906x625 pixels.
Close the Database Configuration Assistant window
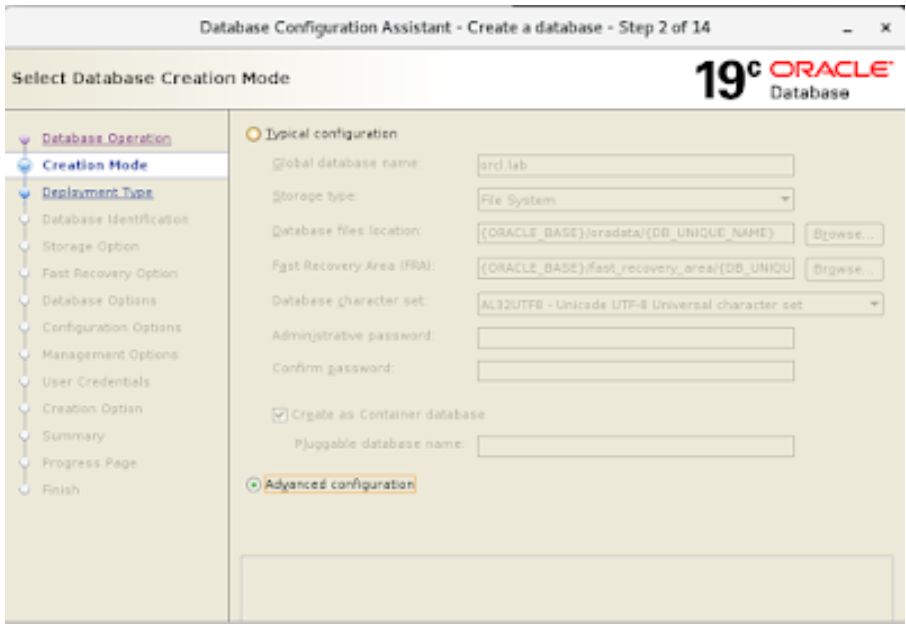(x=885, y=27)
